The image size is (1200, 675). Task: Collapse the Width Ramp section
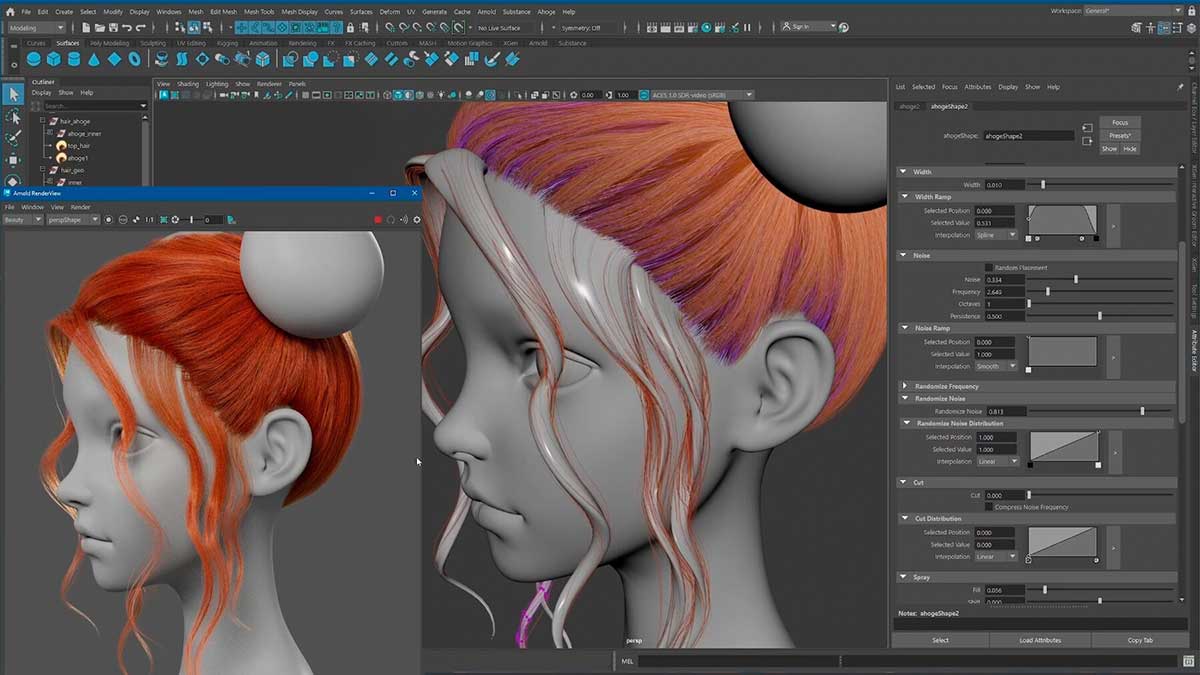[x=905, y=196]
